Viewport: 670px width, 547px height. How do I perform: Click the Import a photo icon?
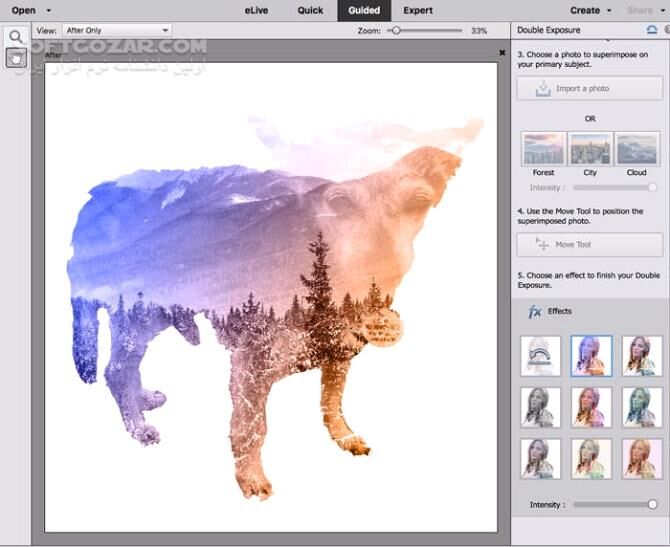[x=543, y=89]
